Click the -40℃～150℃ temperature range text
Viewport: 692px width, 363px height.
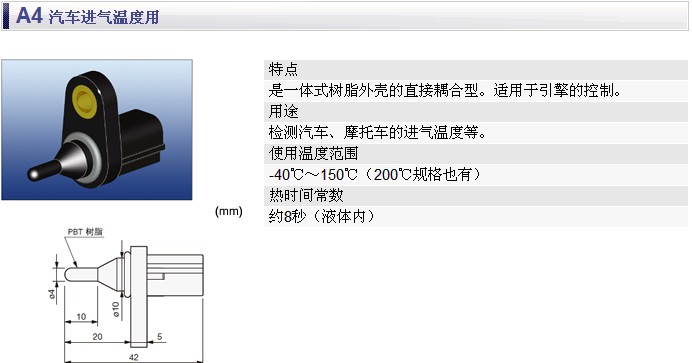313,175
